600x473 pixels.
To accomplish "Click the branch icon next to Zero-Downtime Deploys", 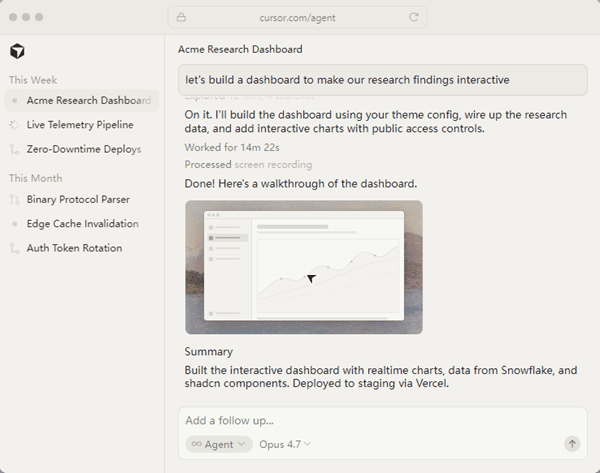I will (14, 149).
